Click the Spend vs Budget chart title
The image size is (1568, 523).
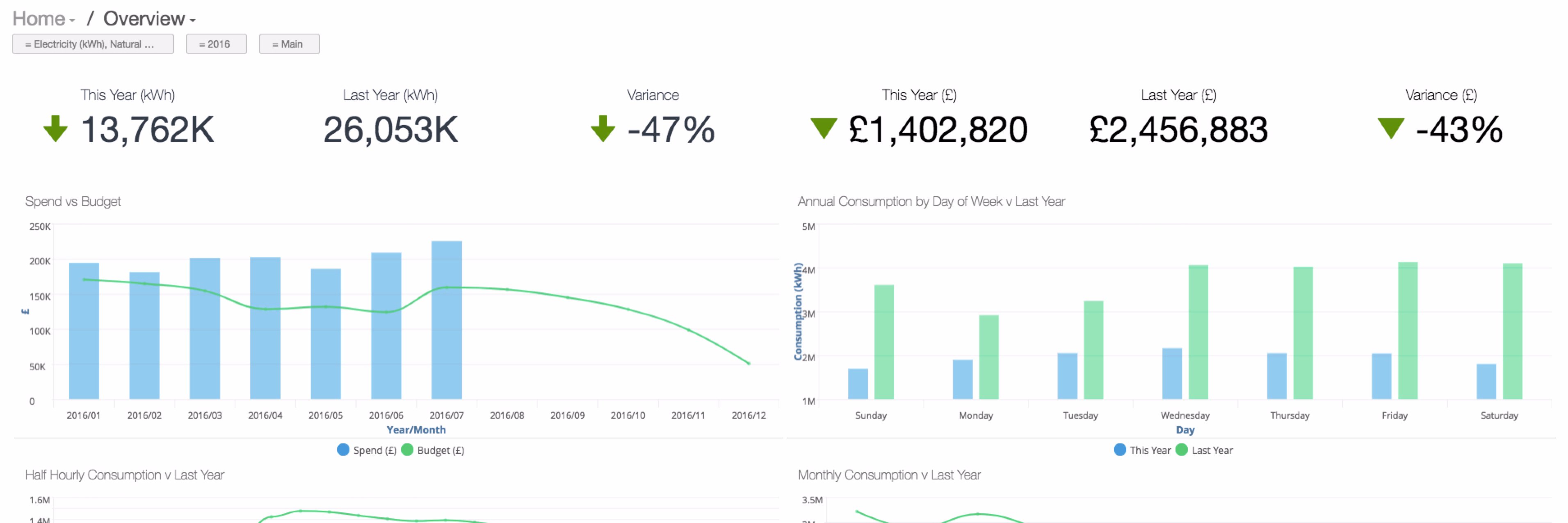[x=73, y=201]
